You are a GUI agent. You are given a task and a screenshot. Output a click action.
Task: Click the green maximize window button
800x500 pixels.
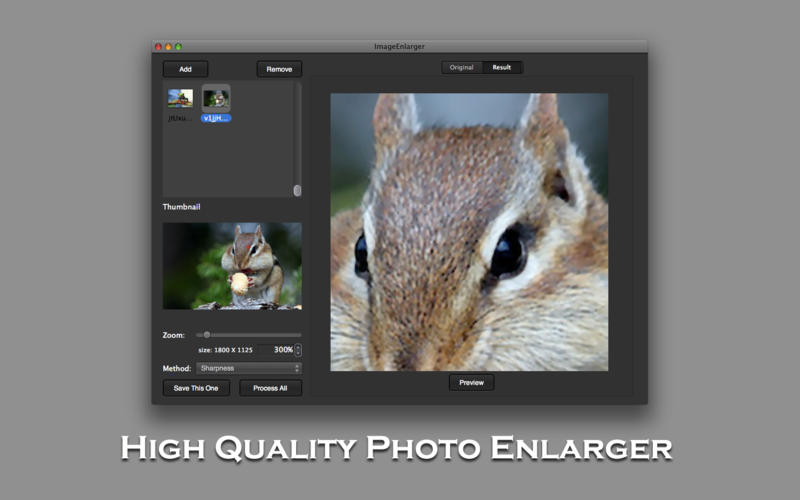coord(178,47)
